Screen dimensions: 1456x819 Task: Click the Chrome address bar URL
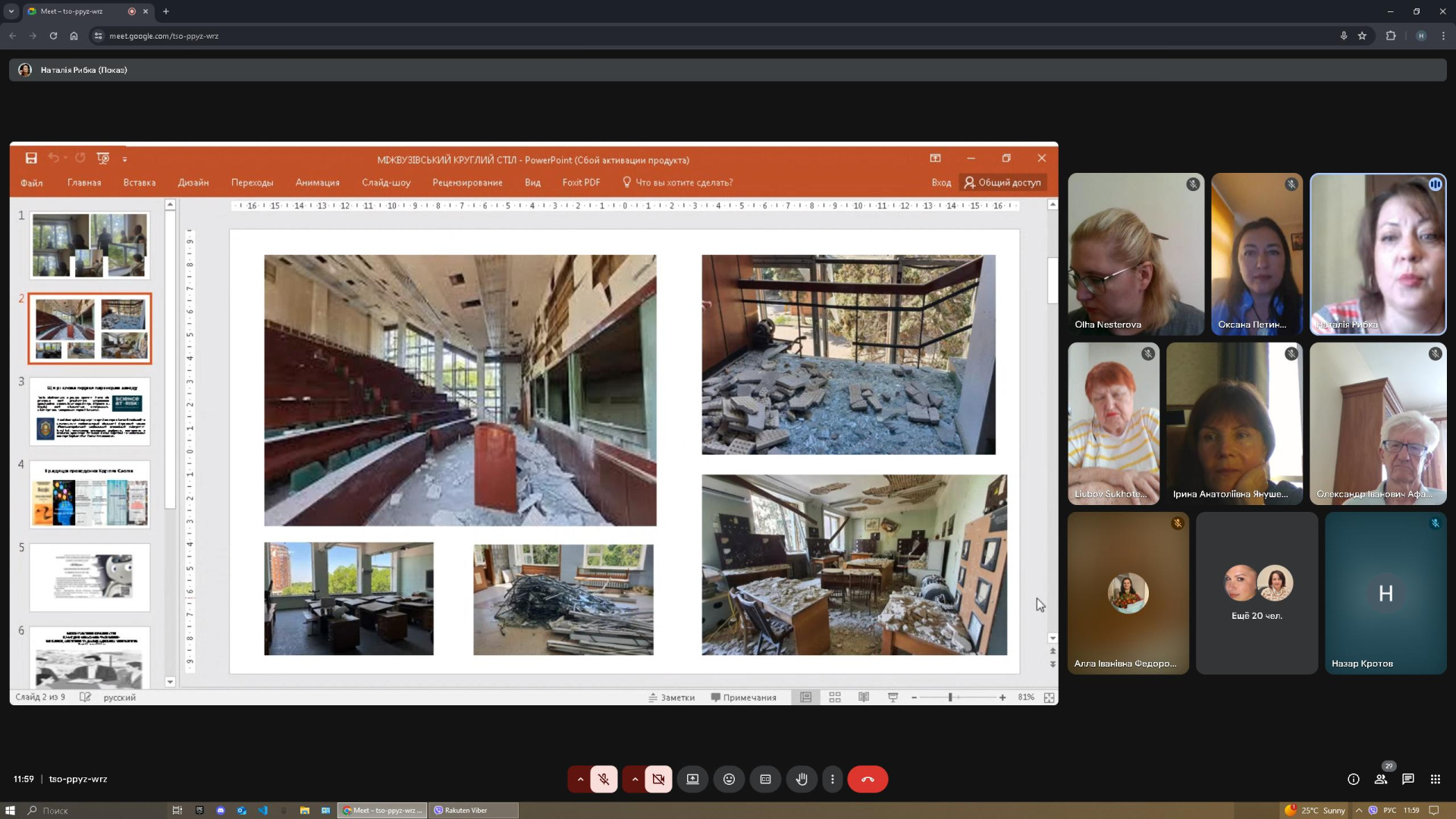pyautogui.click(x=164, y=36)
